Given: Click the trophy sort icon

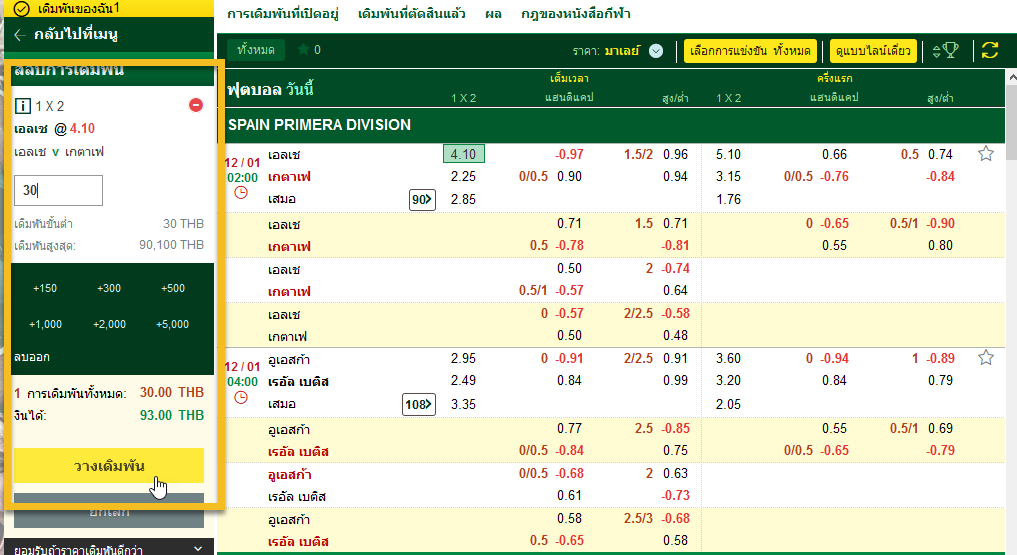Looking at the screenshot, I should pos(945,50).
